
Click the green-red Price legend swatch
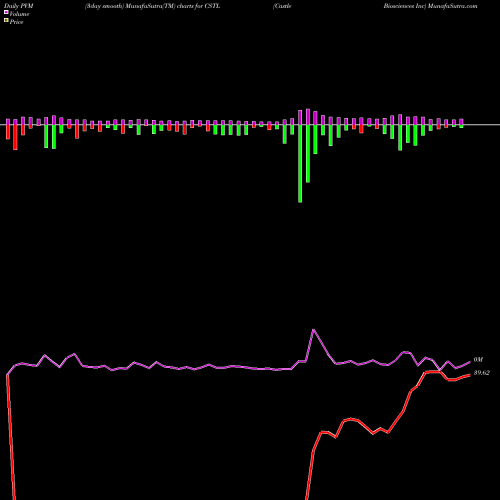click(6, 21)
